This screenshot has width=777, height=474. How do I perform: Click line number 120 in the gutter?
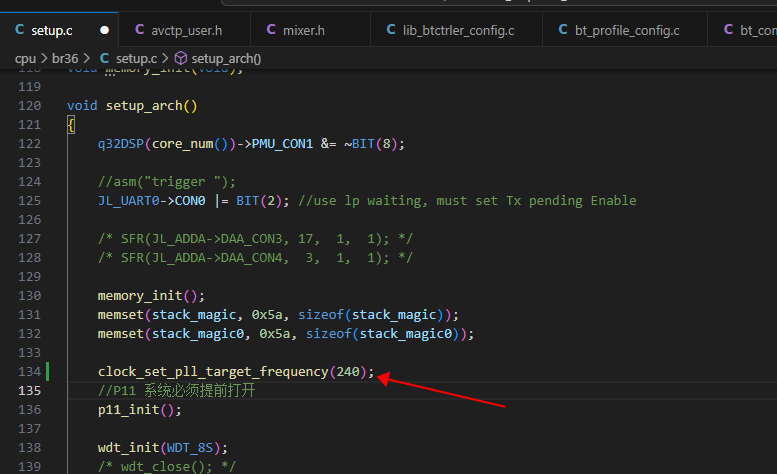pos(29,105)
